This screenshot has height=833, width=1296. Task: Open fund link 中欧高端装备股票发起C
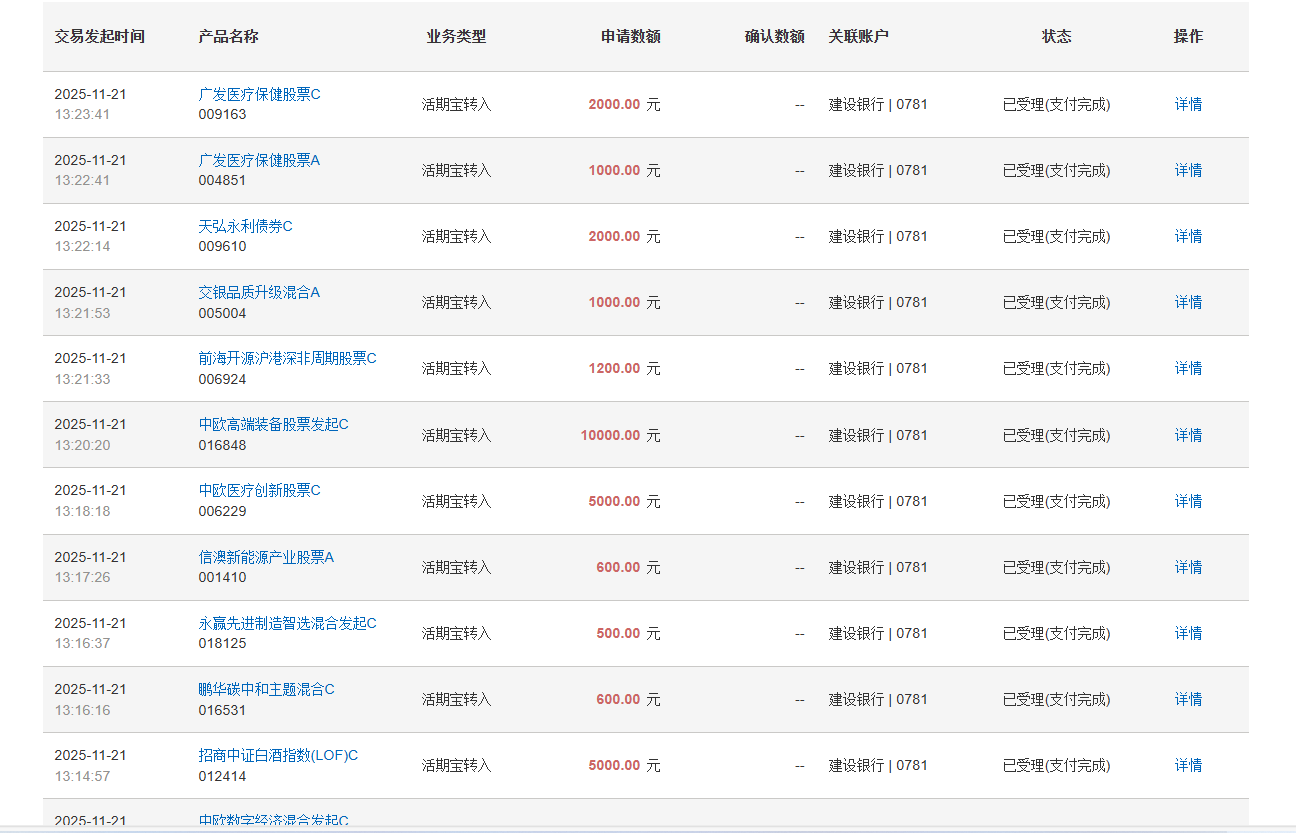click(273, 424)
